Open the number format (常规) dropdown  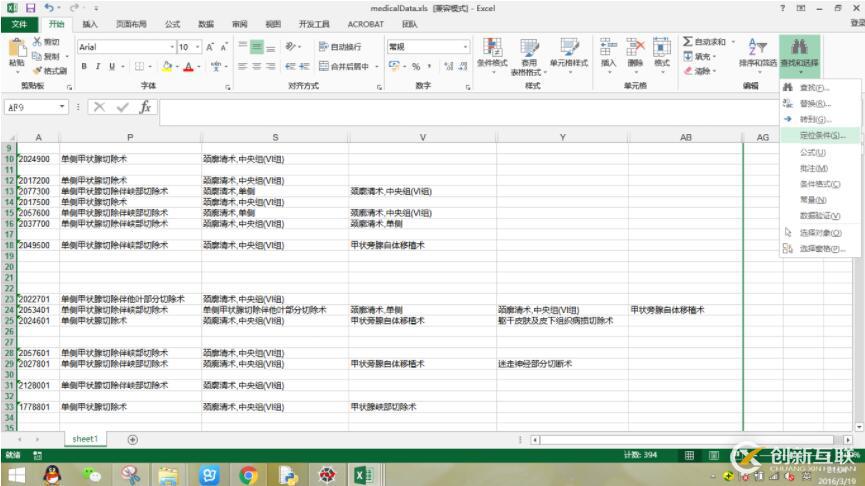[x=466, y=47]
